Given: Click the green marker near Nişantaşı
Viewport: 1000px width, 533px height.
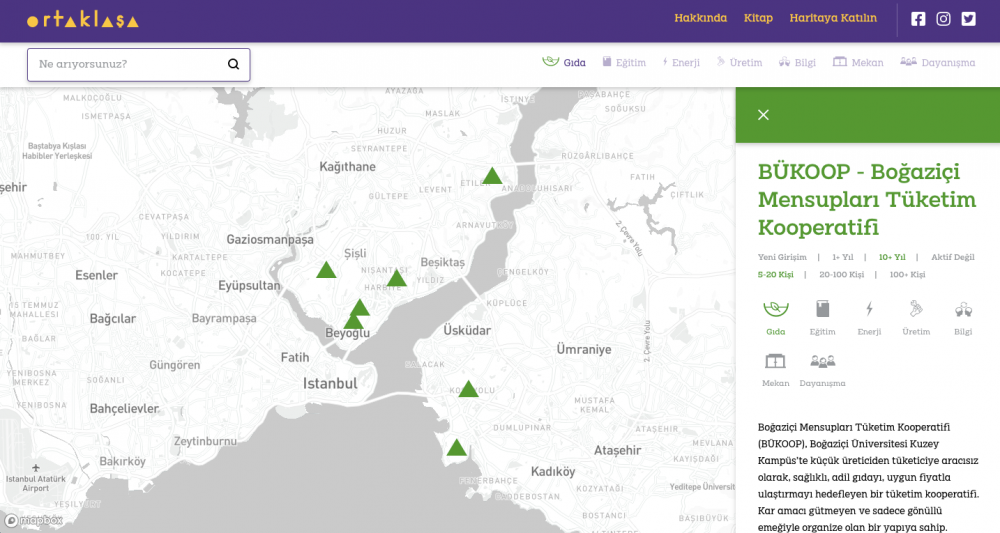Looking at the screenshot, I should tap(396, 278).
